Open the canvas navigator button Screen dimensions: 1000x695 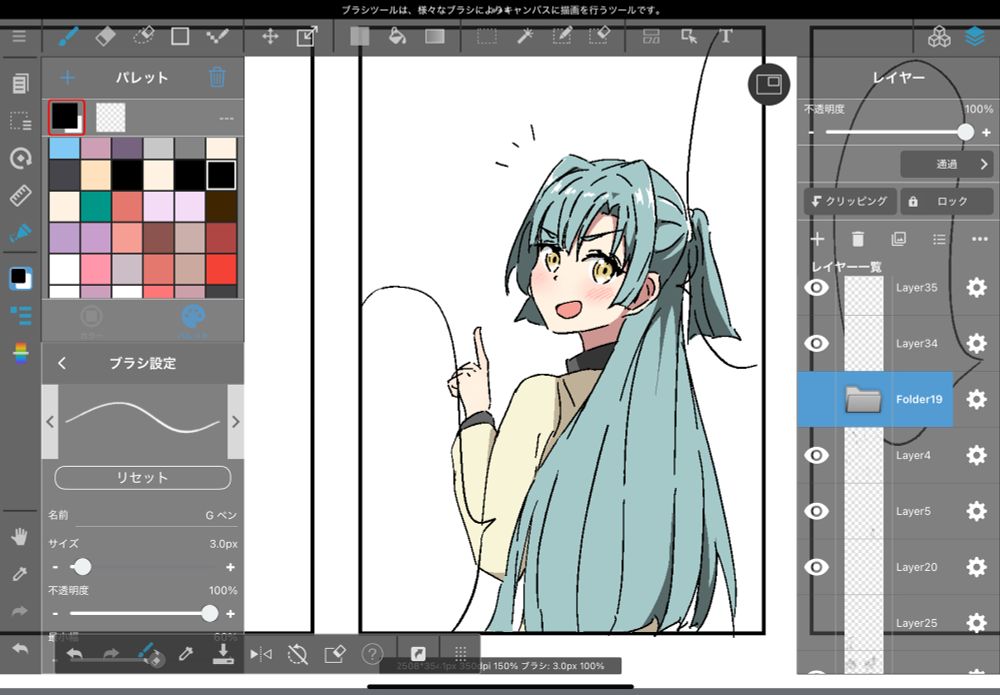[768, 84]
